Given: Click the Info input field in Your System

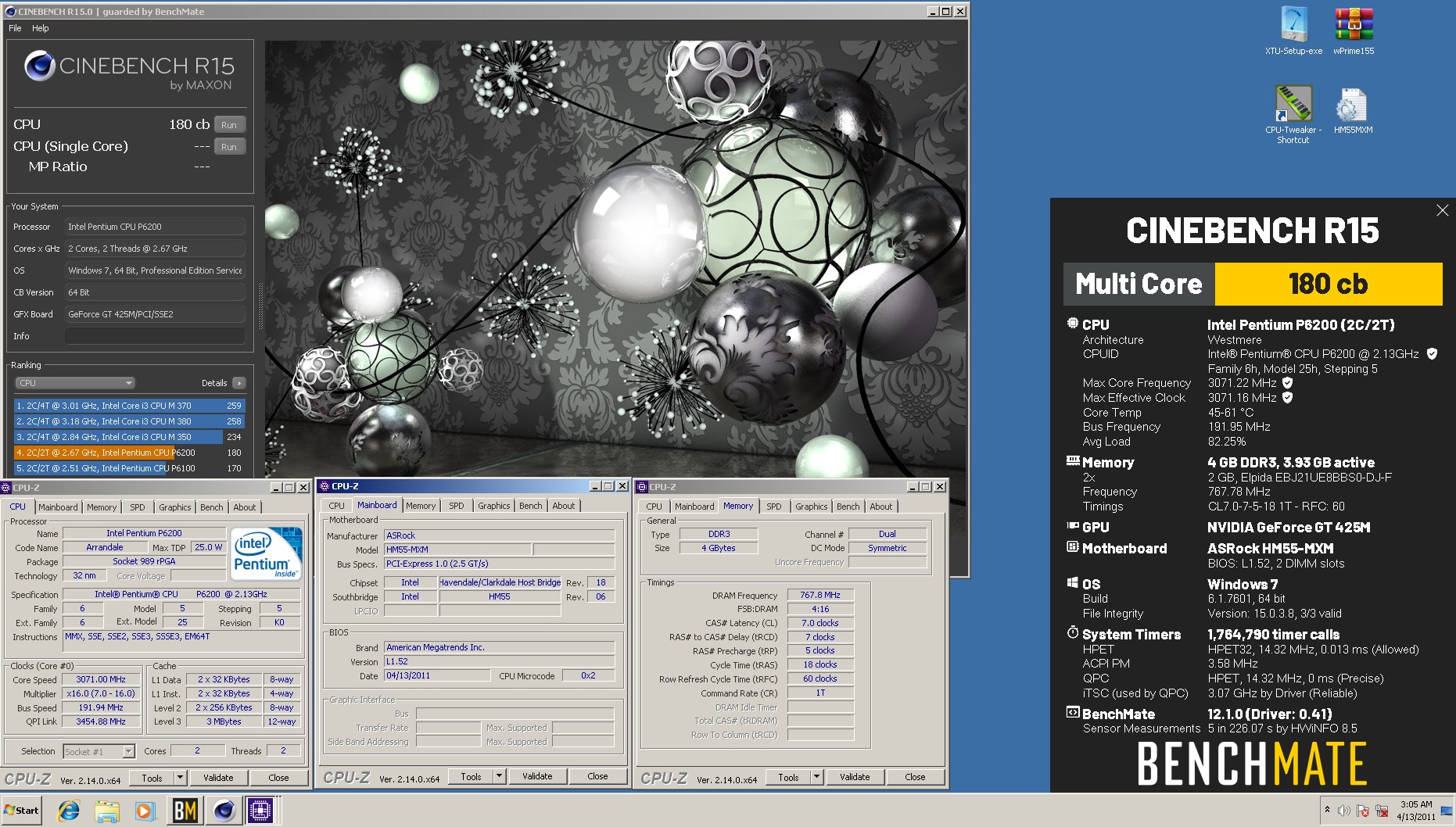Looking at the screenshot, I should (155, 336).
